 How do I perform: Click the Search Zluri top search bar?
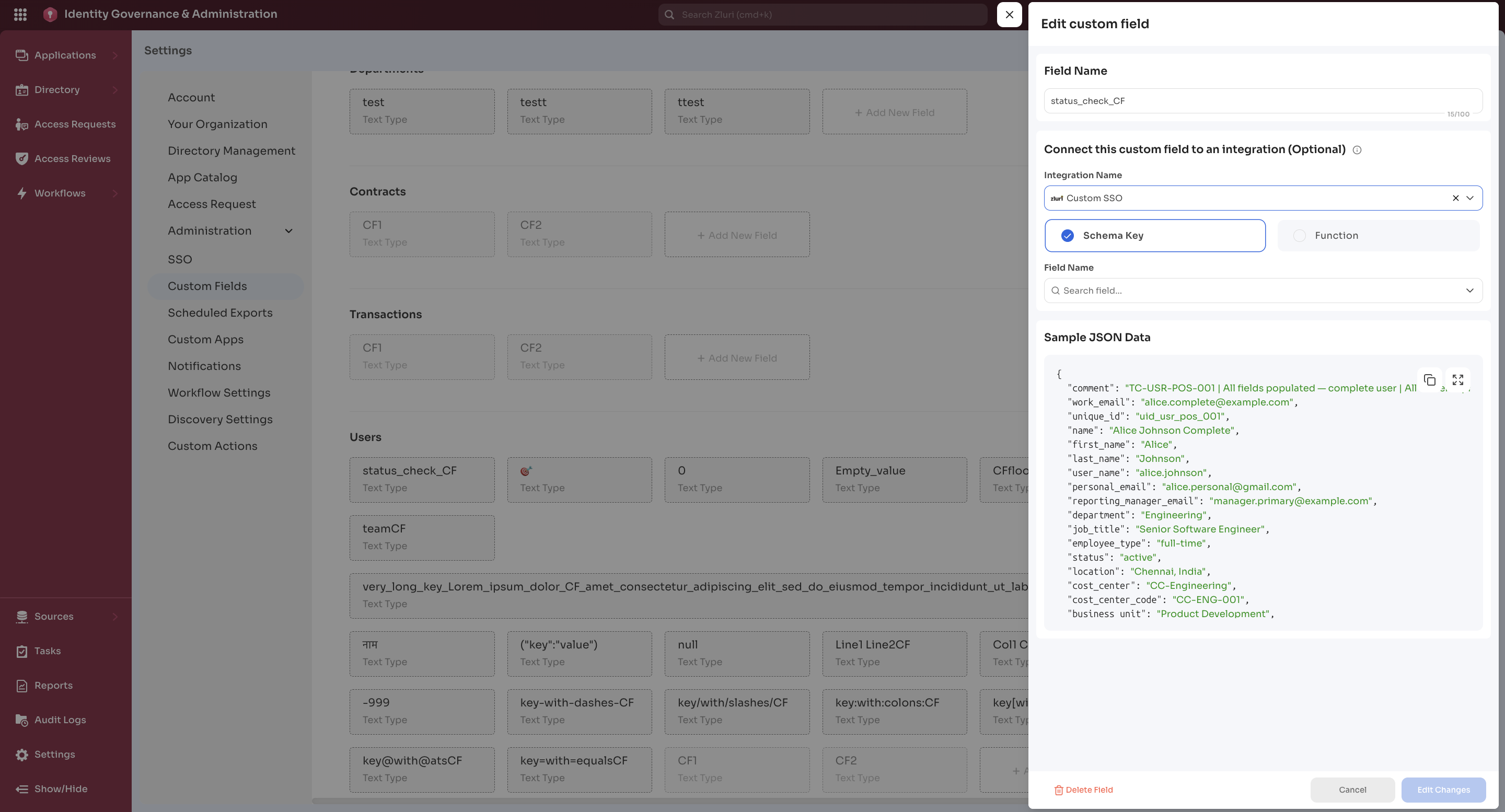point(822,15)
